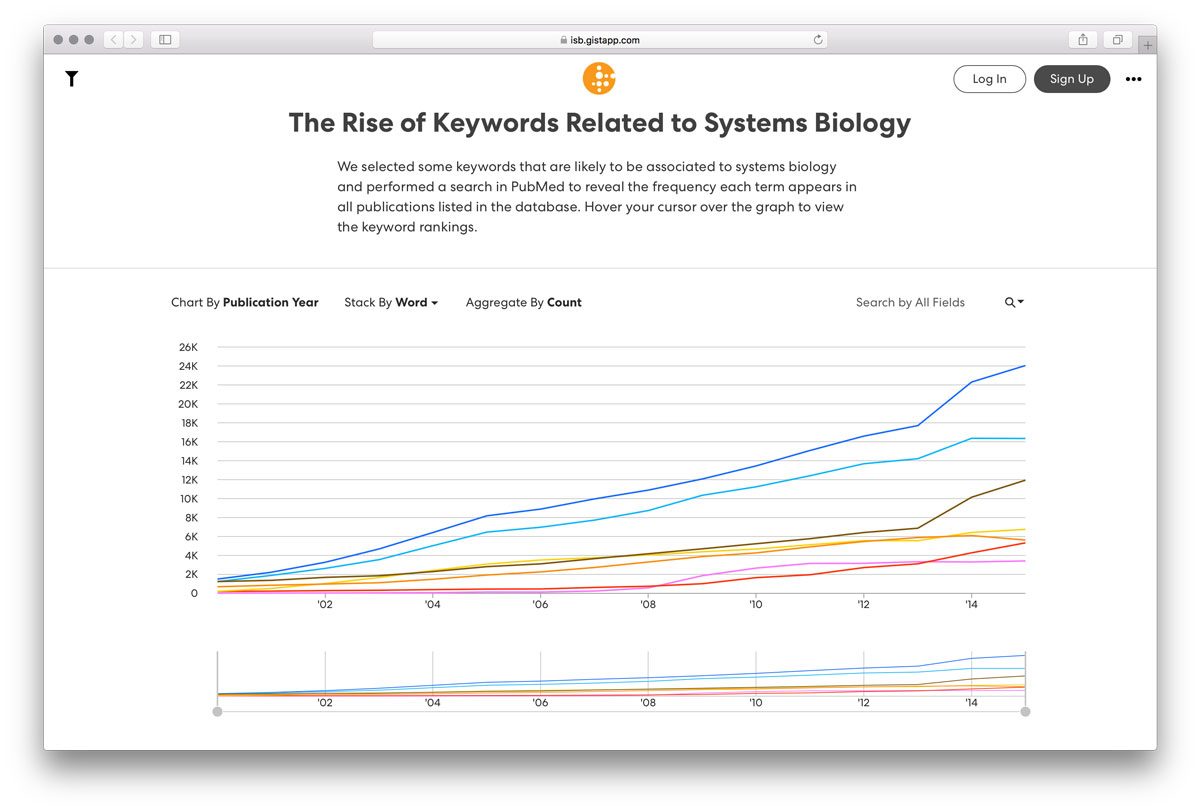Open the Chart By Publication Year option
This screenshot has width=1200, height=812.
(x=245, y=302)
